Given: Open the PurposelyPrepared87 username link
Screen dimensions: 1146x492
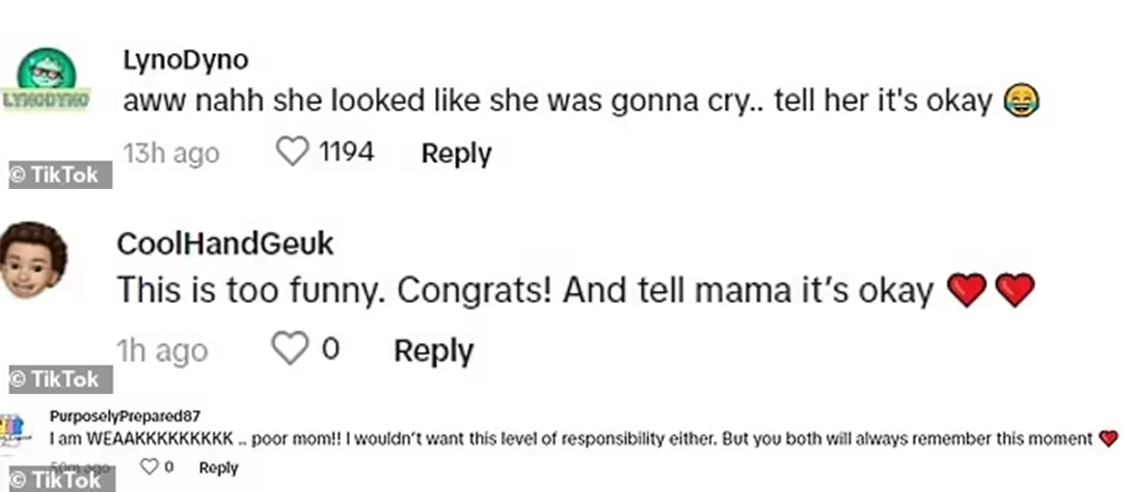Looking at the screenshot, I should tap(124, 417).
